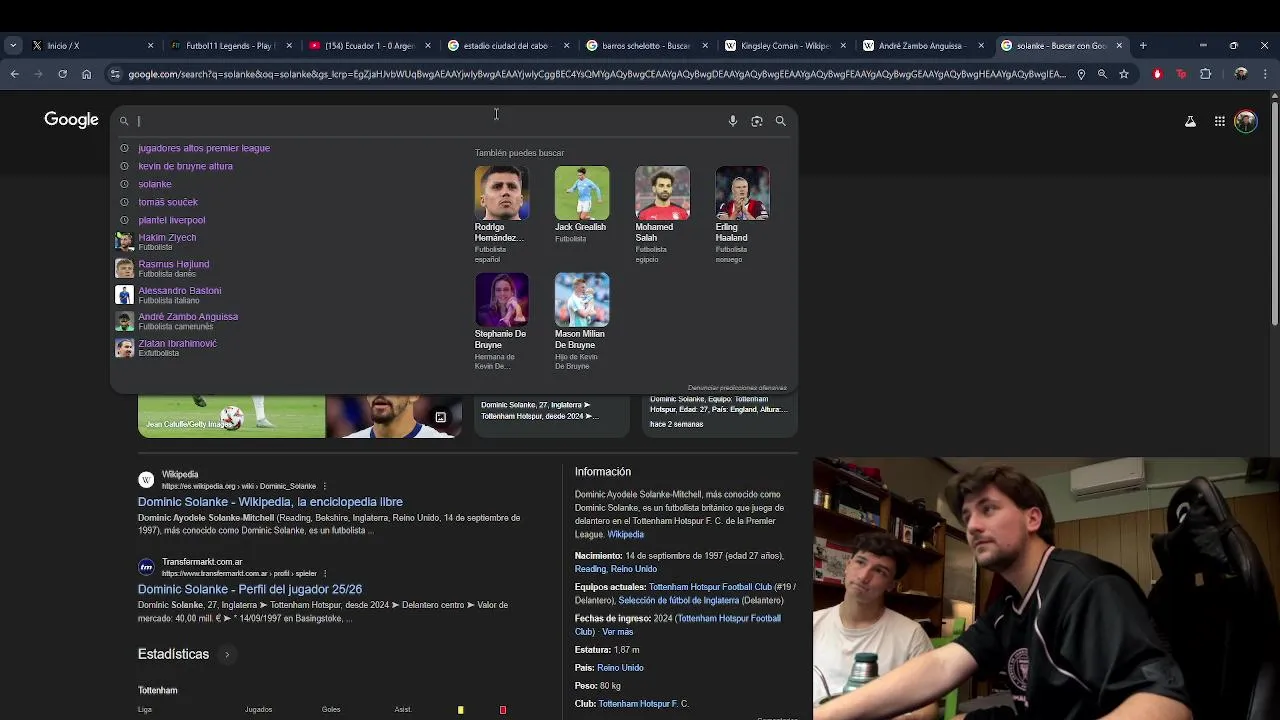Click Ver más link in info panel

click(x=617, y=632)
